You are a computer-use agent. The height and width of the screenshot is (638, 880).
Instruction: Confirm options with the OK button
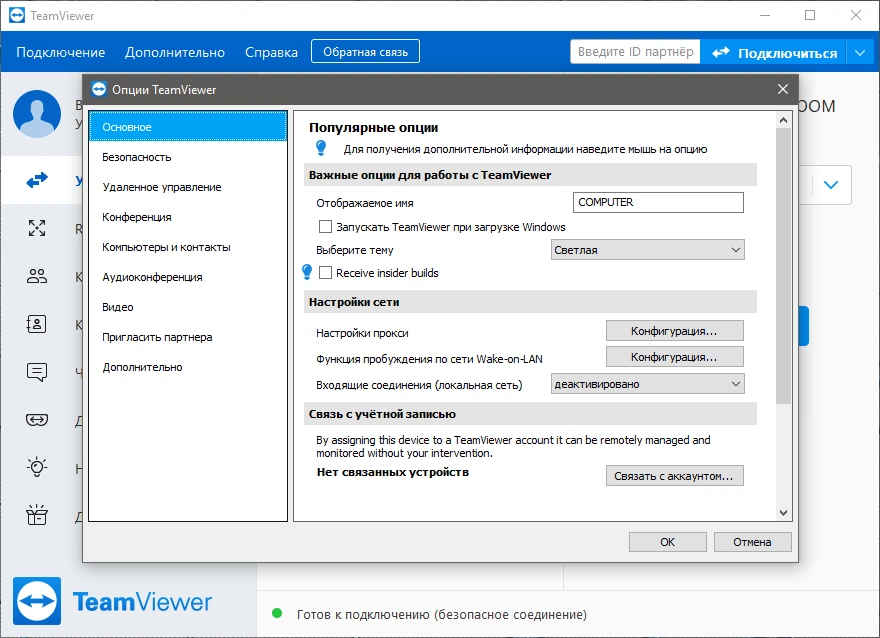[x=668, y=542]
